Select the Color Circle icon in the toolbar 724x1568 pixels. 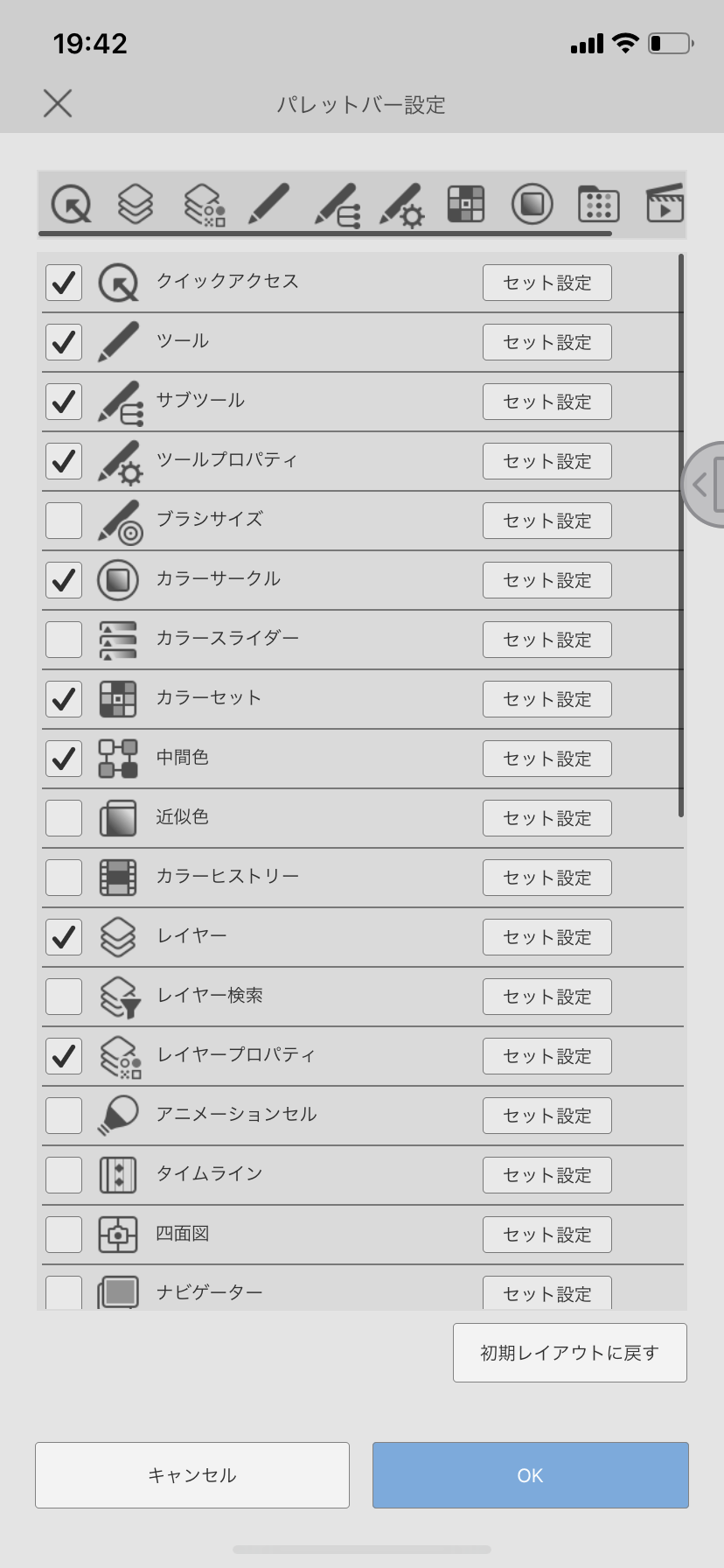(x=531, y=204)
